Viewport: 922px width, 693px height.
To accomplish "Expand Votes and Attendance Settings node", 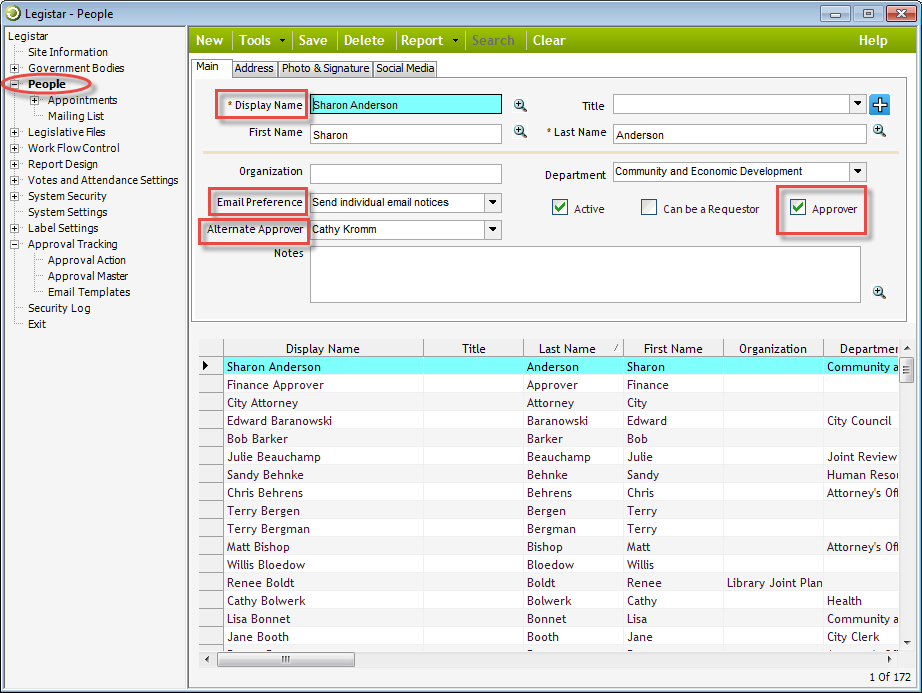I will coord(15,180).
